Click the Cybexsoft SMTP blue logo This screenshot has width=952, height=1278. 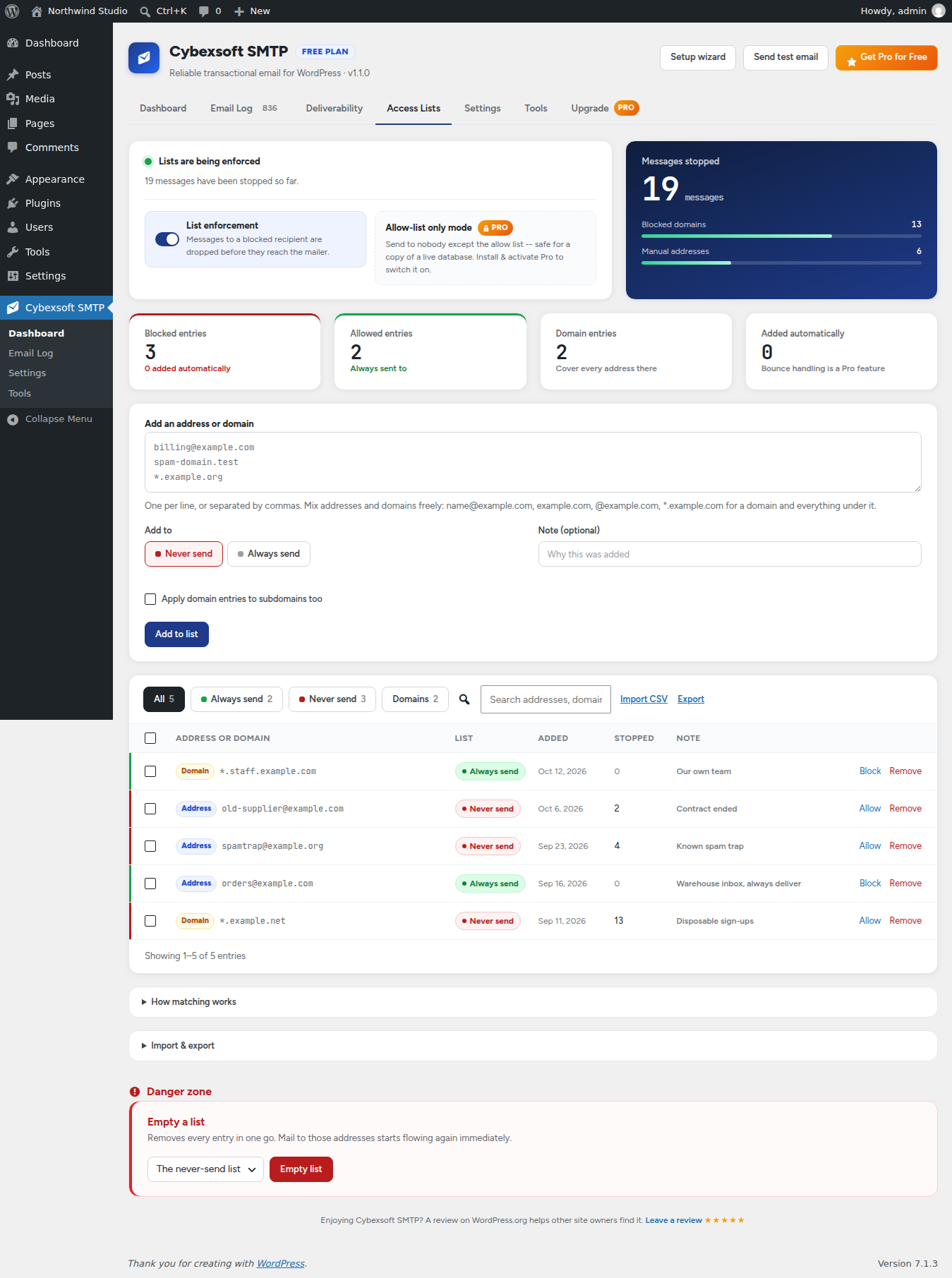tap(144, 58)
